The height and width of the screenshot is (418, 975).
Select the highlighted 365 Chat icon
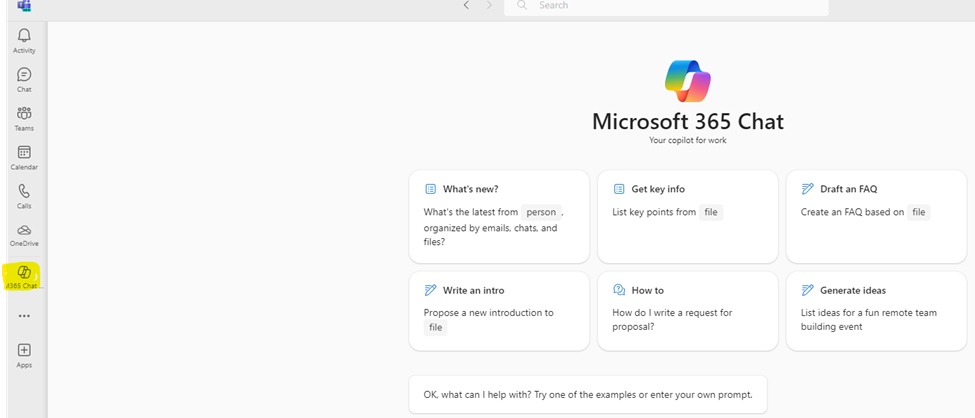[x=24, y=273]
